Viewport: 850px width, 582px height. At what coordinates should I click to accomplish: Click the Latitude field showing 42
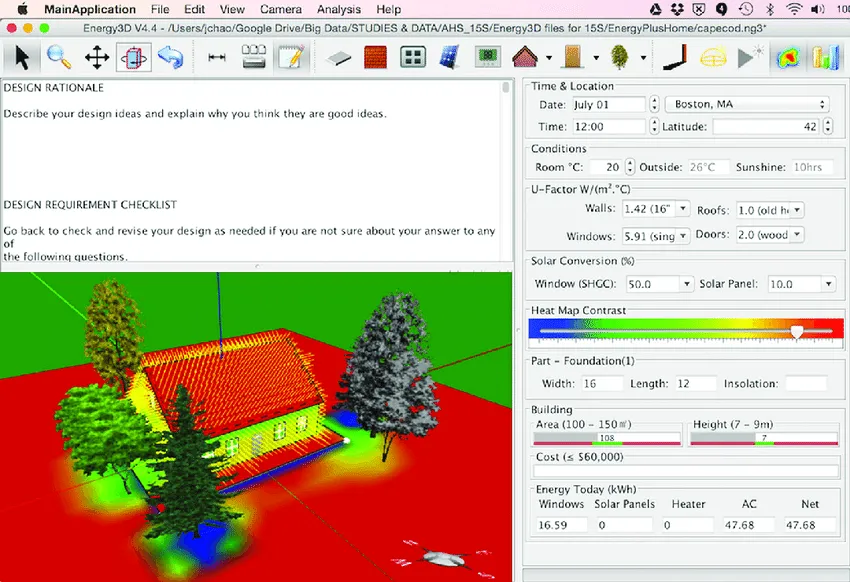click(767, 127)
